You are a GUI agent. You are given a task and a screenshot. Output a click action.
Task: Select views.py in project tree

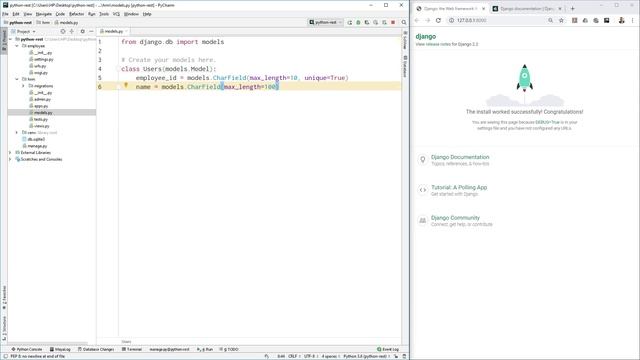[x=41, y=126]
